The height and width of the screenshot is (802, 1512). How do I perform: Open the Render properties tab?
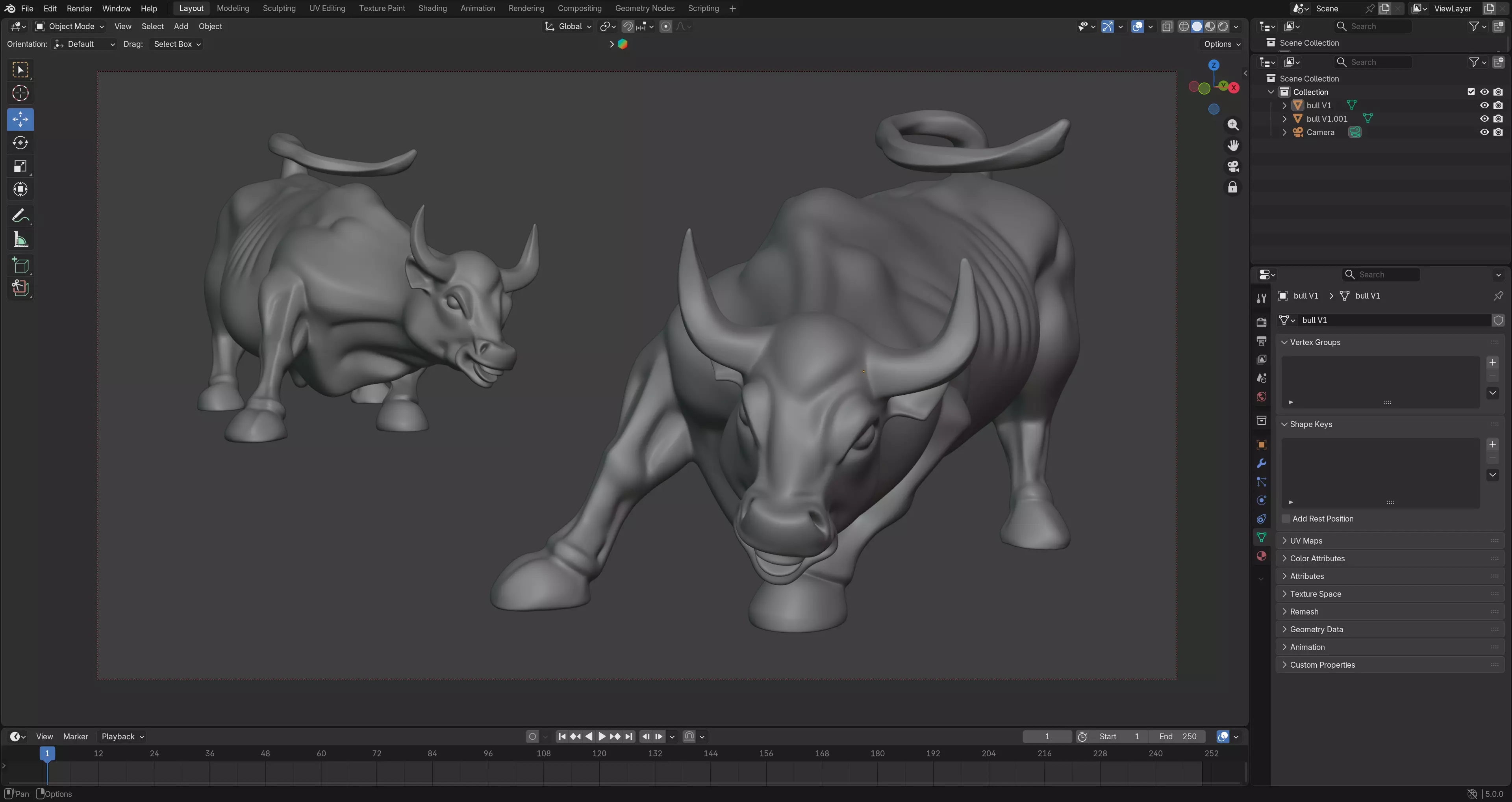click(1261, 322)
